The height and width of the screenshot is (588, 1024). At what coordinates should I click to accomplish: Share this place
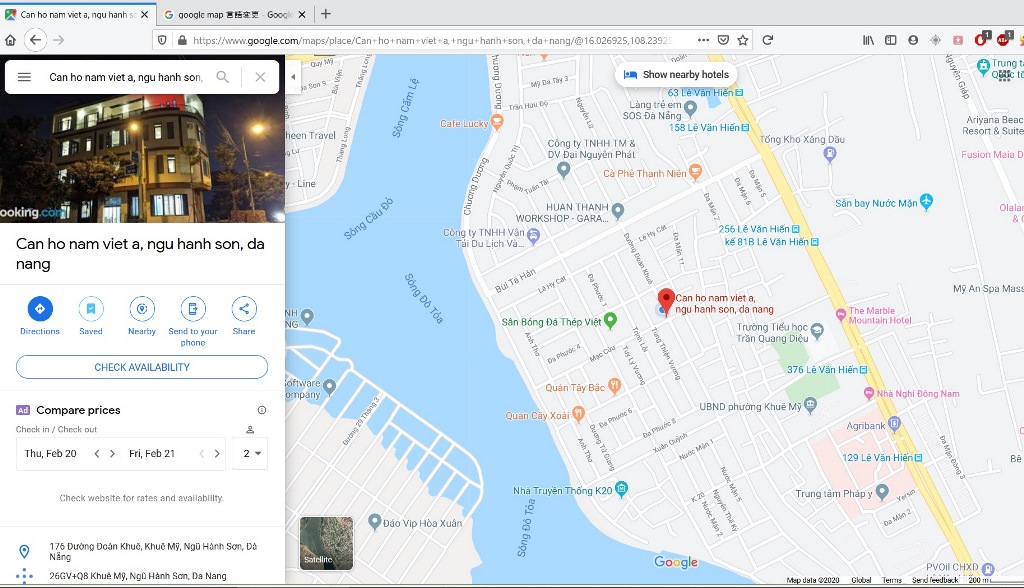click(x=244, y=309)
